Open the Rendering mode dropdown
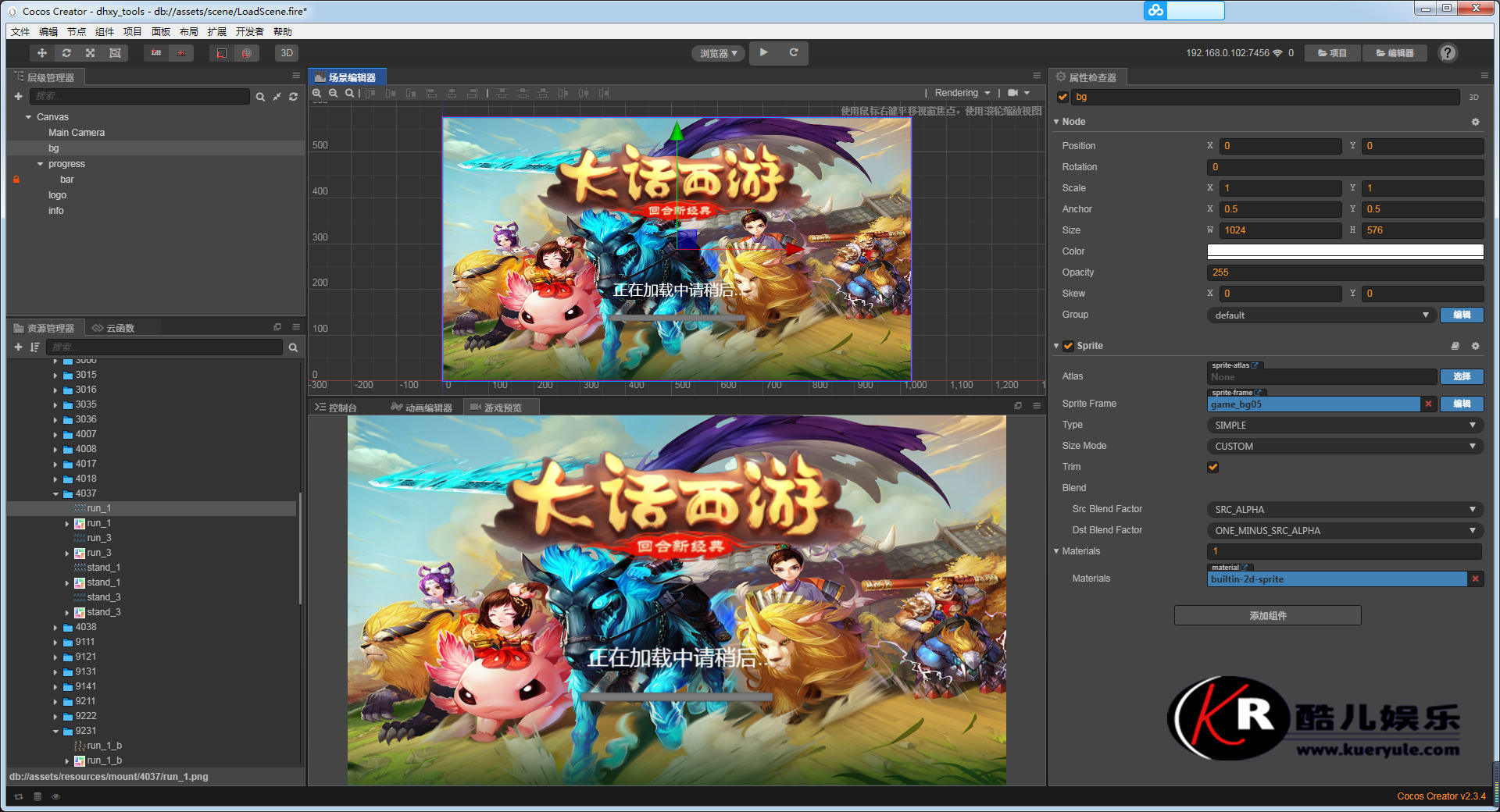1500x812 pixels. 962,93
